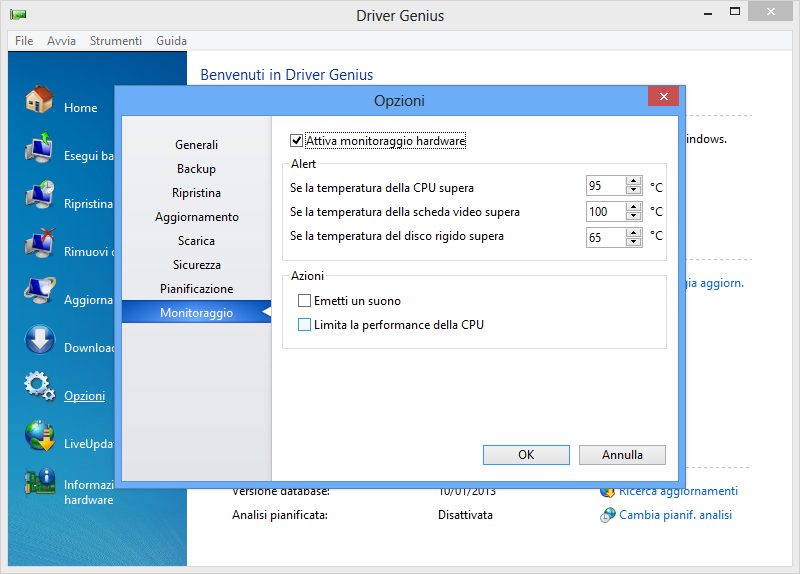Open the Sicurezza options tab
The height and width of the screenshot is (574, 800).
click(x=196, y=265)
